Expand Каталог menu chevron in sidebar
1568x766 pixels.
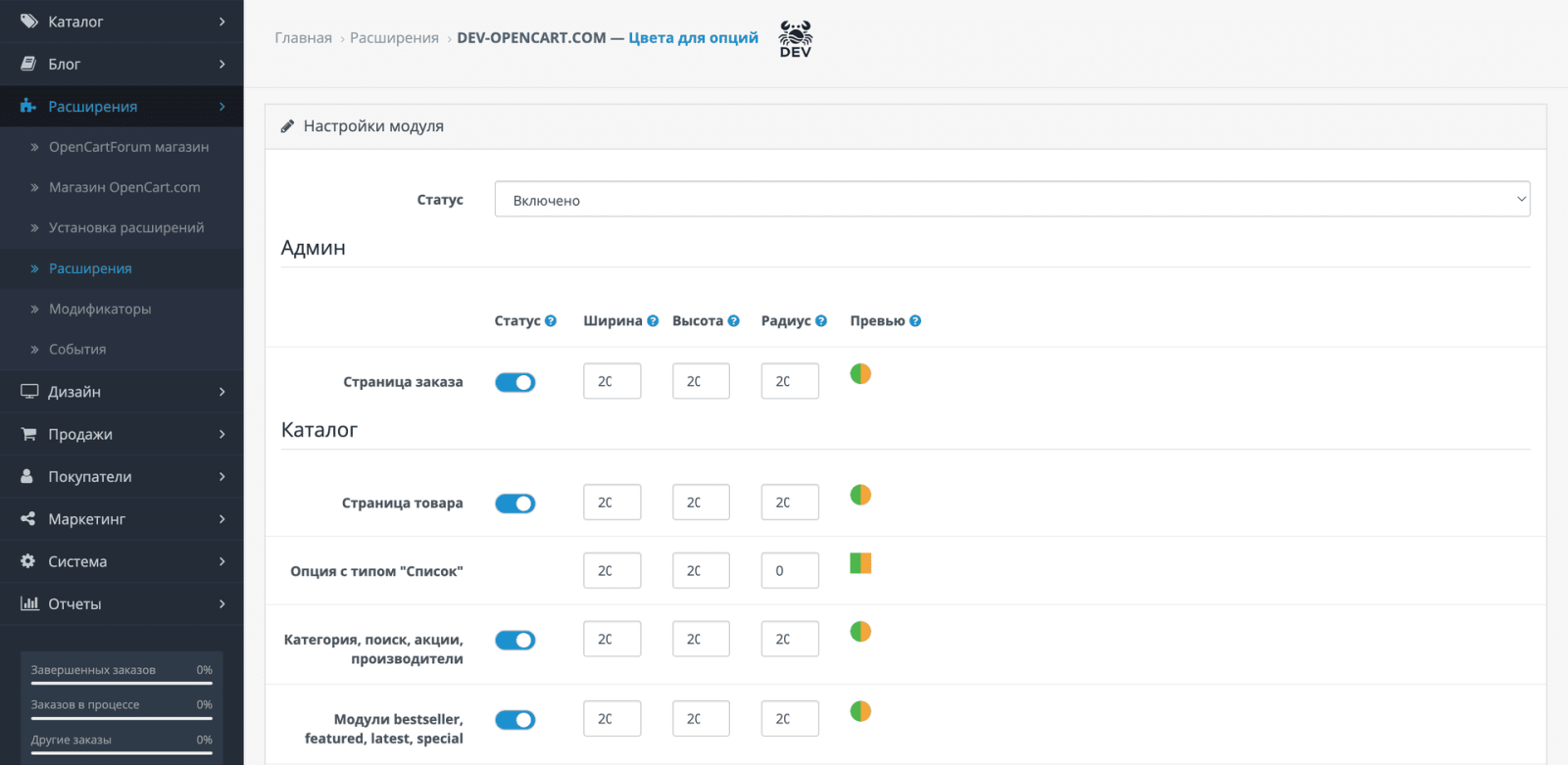[222, 22]
